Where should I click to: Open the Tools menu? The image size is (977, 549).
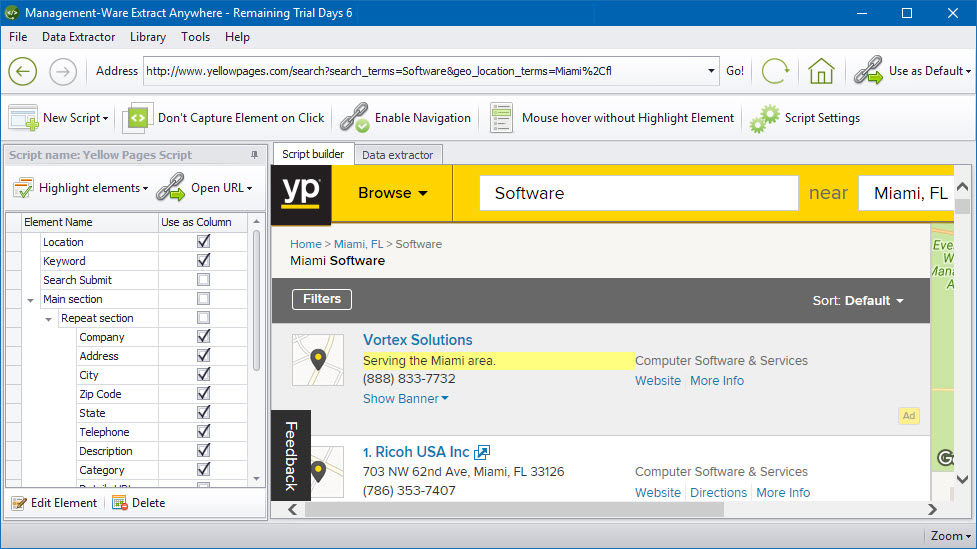pyautogui.click(x=196, y=37)
